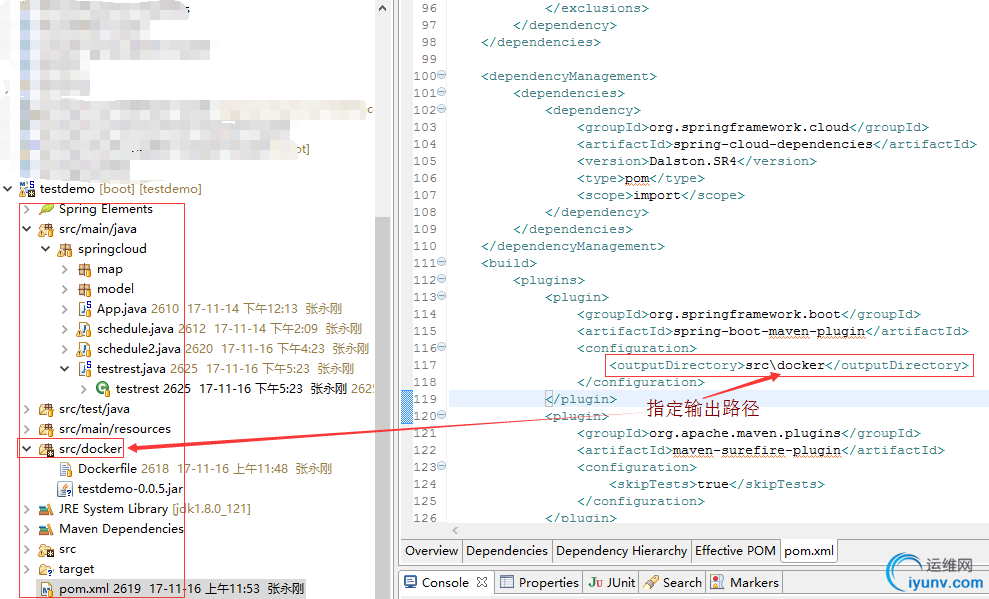
Task: Click the Dockerfile file icon
Action: pyautogui.click(x=66, y=468)
